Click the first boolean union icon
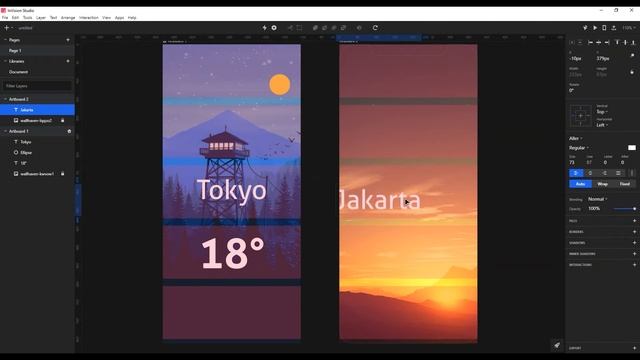 (315, 28)
